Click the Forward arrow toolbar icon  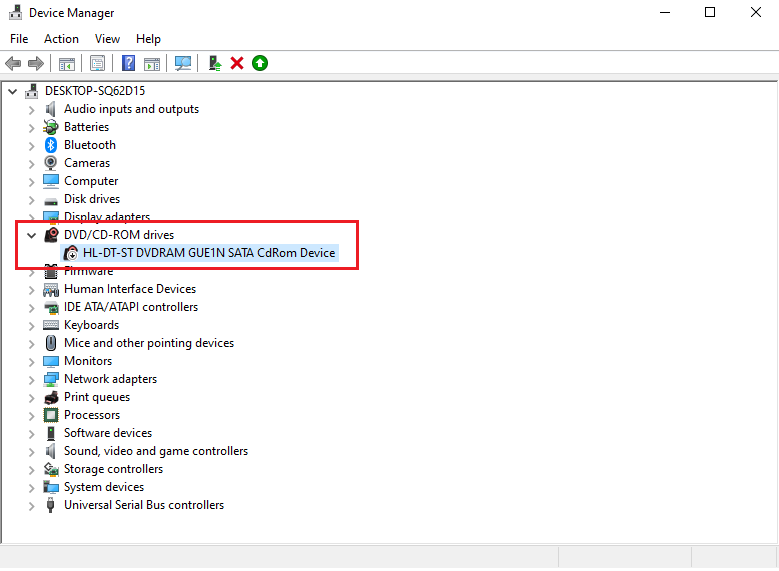(x=36, y=64)
